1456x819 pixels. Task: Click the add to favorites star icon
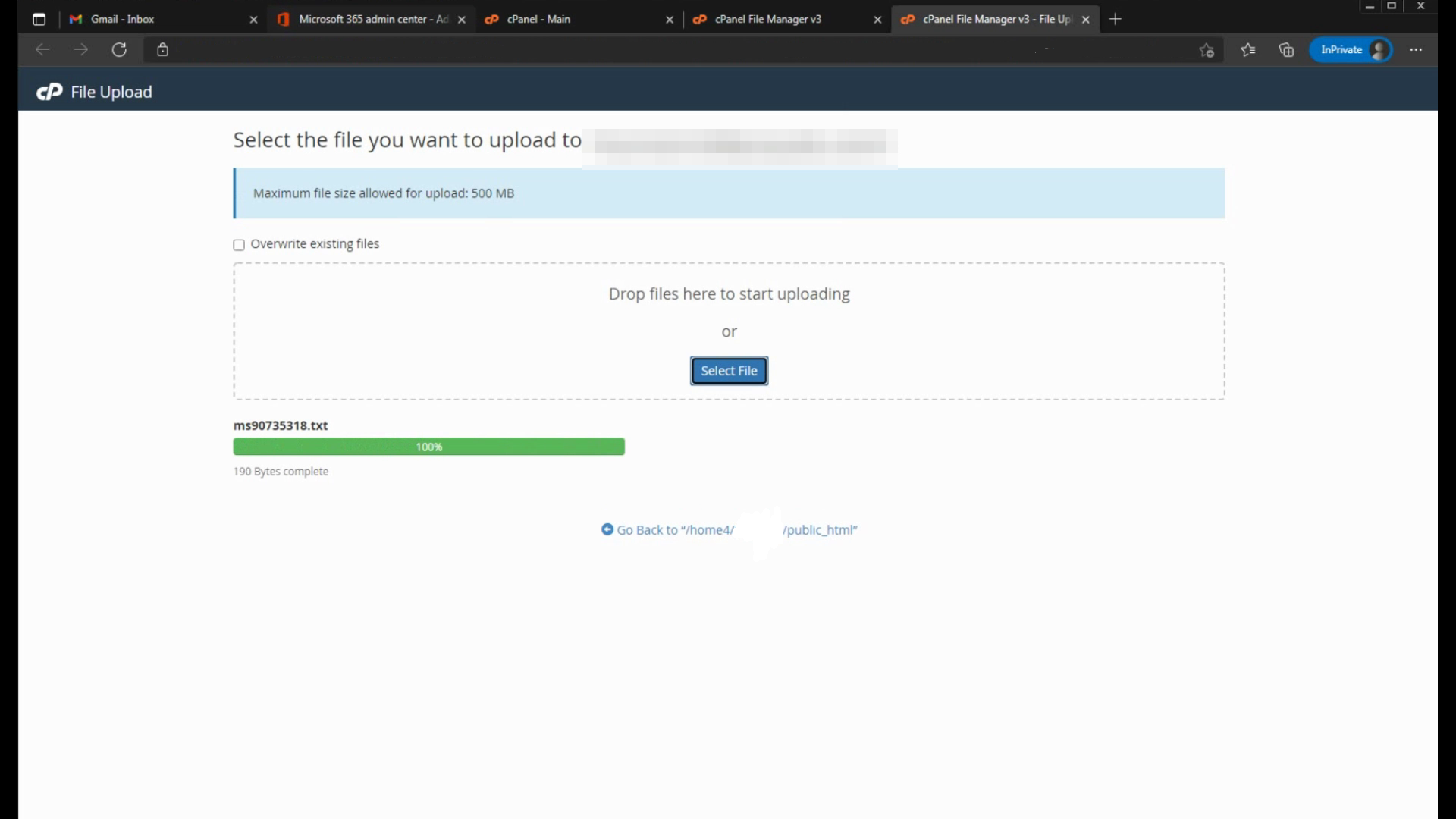click(1207, 50)
